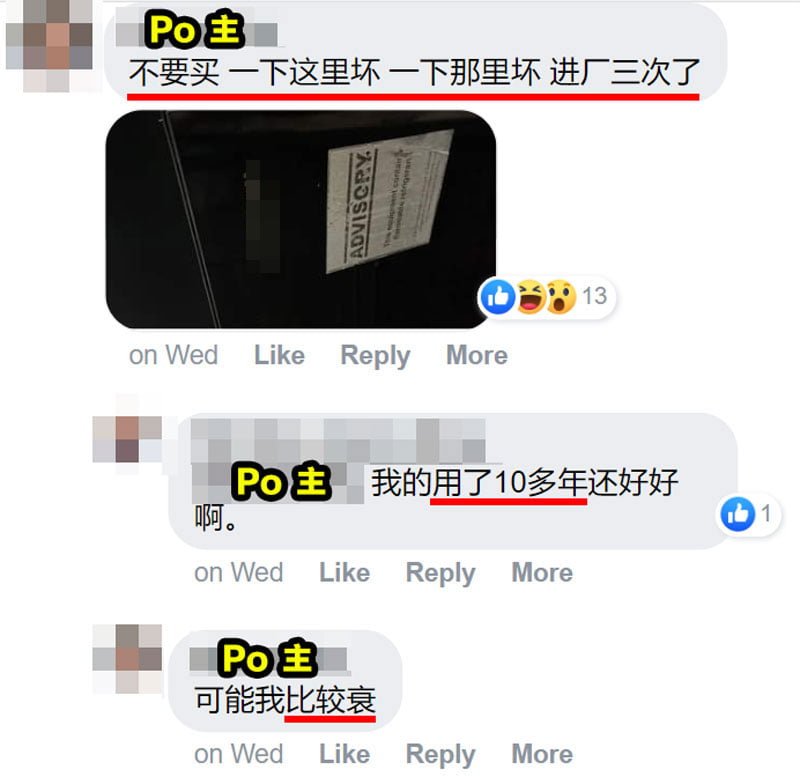The width and height of the screenshot is (800, 777).
Task: Like the 可能我比较衰 comment
Action: click(x=344, y=754)
